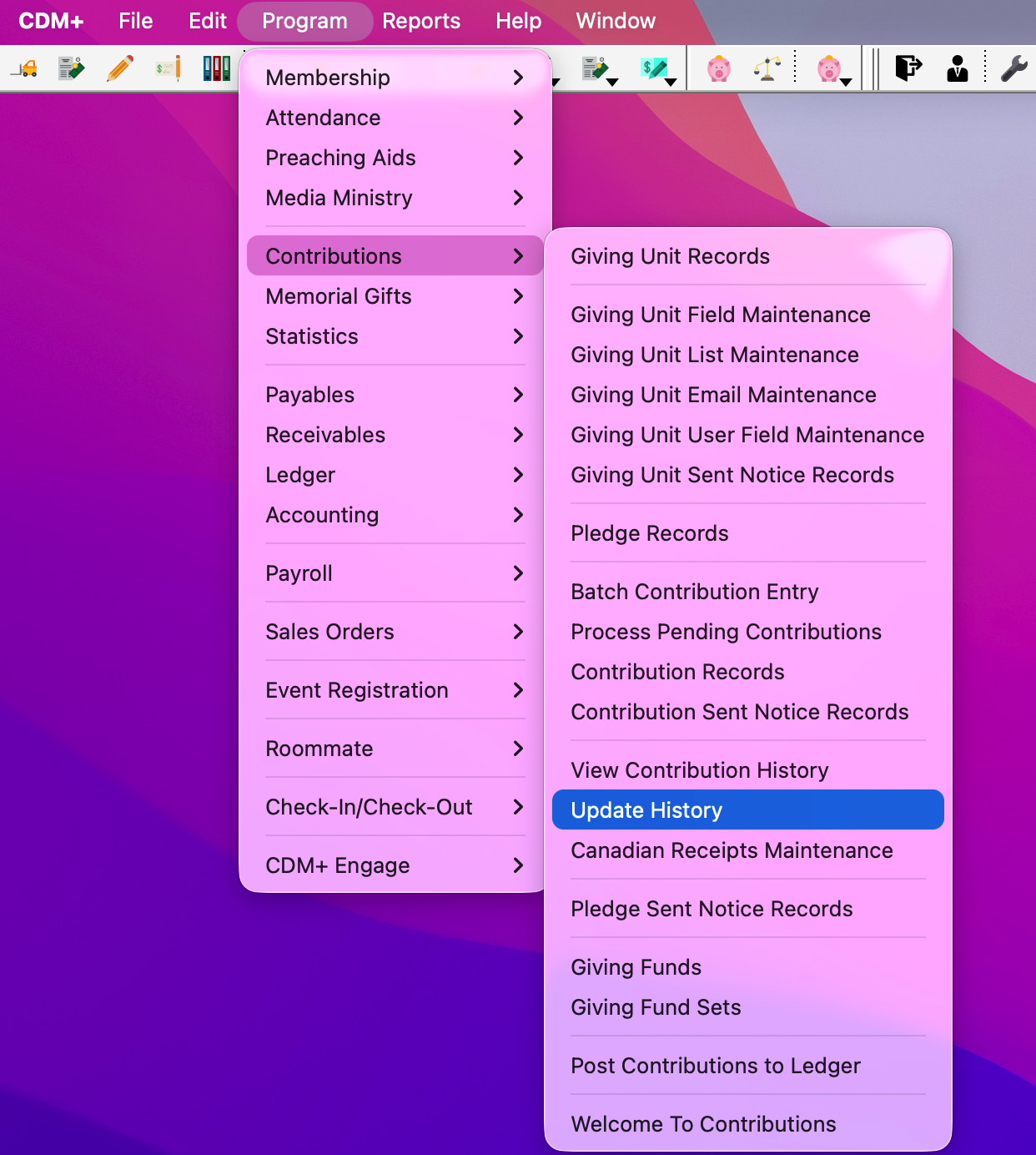
Task: Open the Accounting submenu
Action: click(x=395, y=515)
